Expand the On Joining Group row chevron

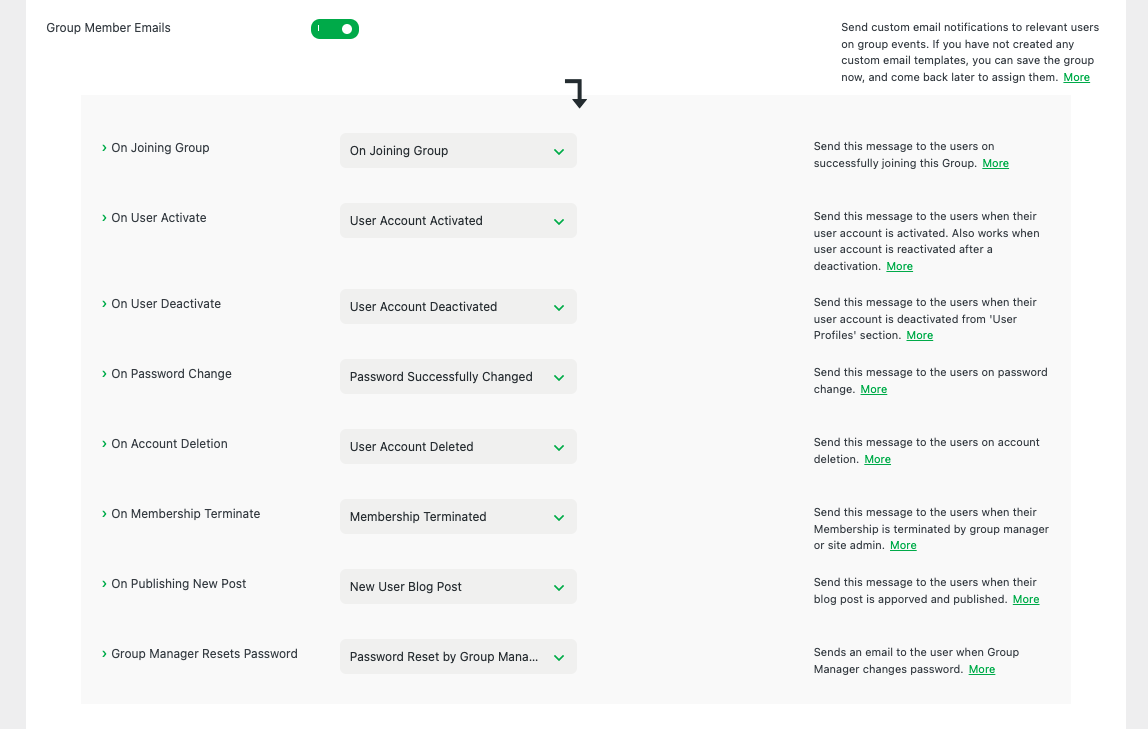coord(104,148)
